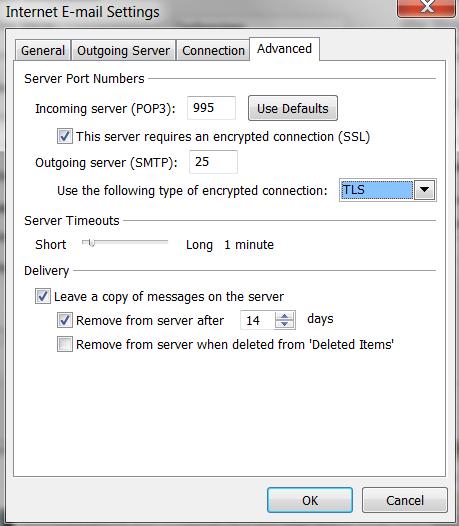This screenshot has width=459, height=526.
Task: Toggle Remove from server after days checkbox
Action: point(64,320)
